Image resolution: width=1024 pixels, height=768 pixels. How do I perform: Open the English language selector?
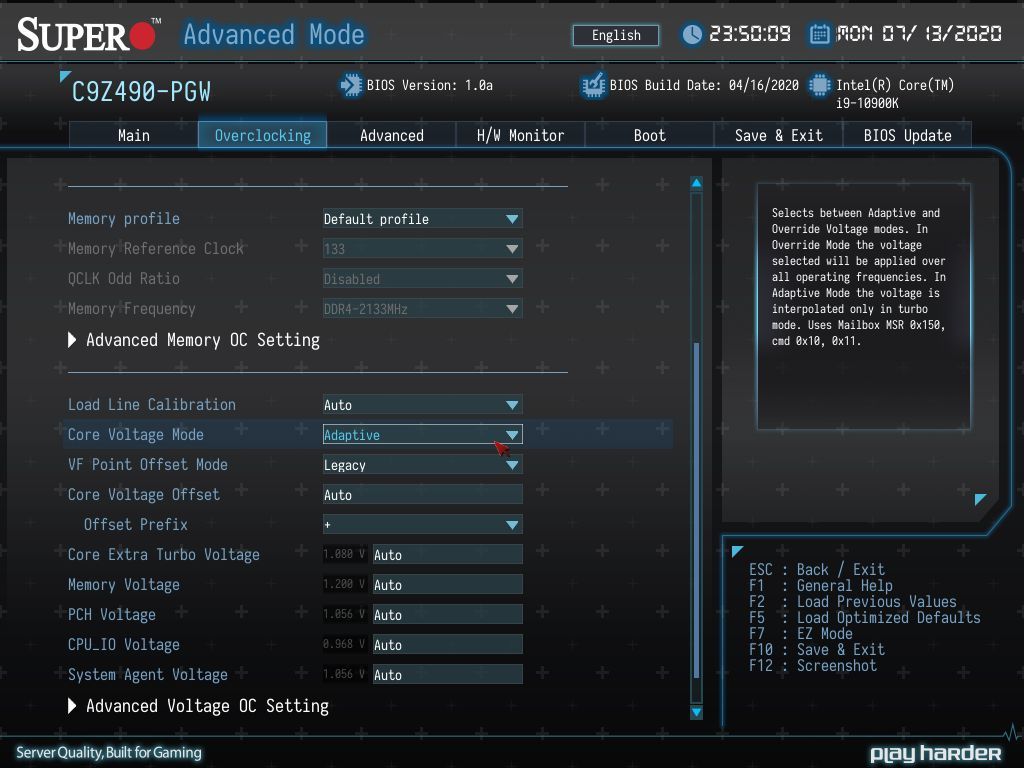point(616,35)
